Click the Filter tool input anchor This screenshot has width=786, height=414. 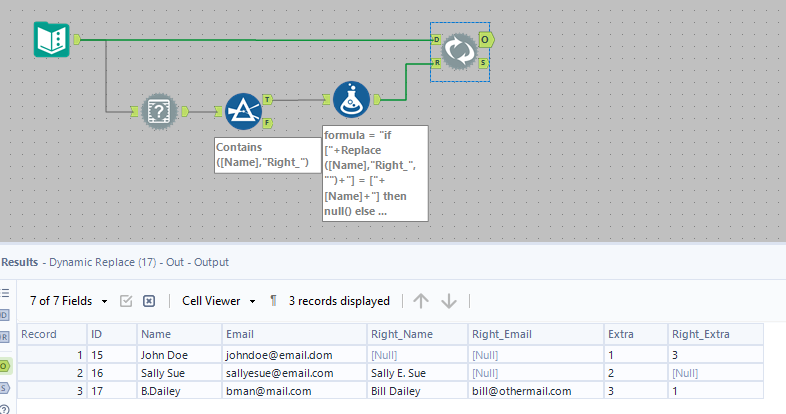[219, 111]
